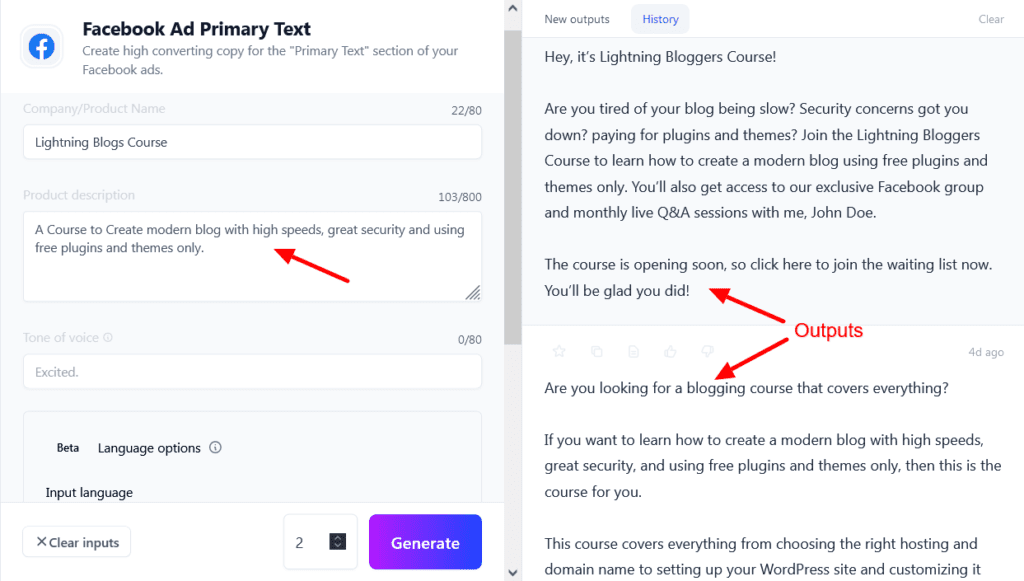1024x581 pixels.
Task: Click the Company/Product Name input field
Action: [252, 143]
